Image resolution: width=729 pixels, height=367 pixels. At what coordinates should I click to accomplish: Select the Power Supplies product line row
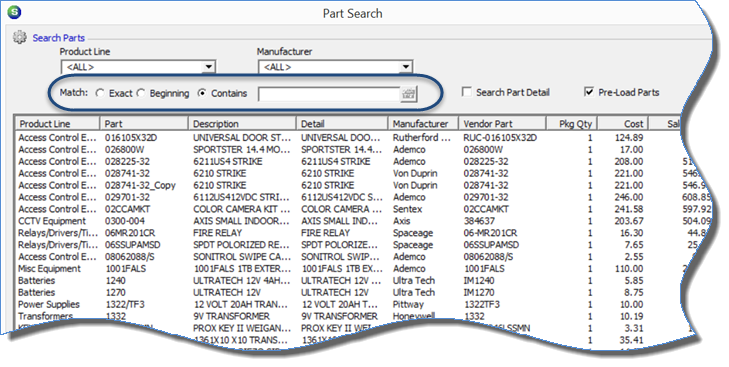coord(49,305)
